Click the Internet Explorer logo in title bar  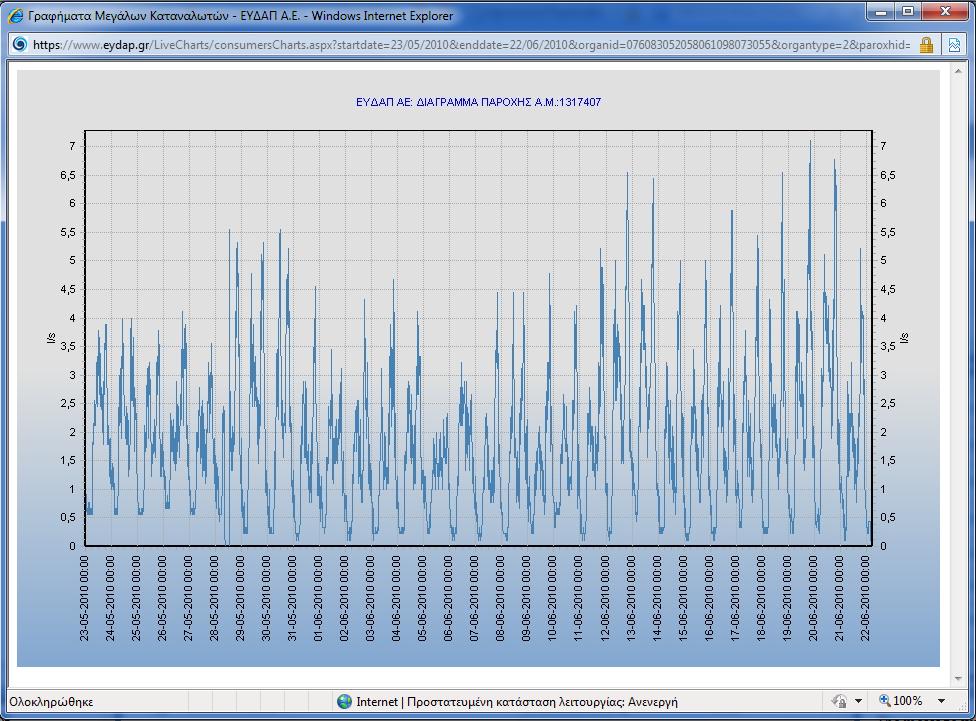16,16
